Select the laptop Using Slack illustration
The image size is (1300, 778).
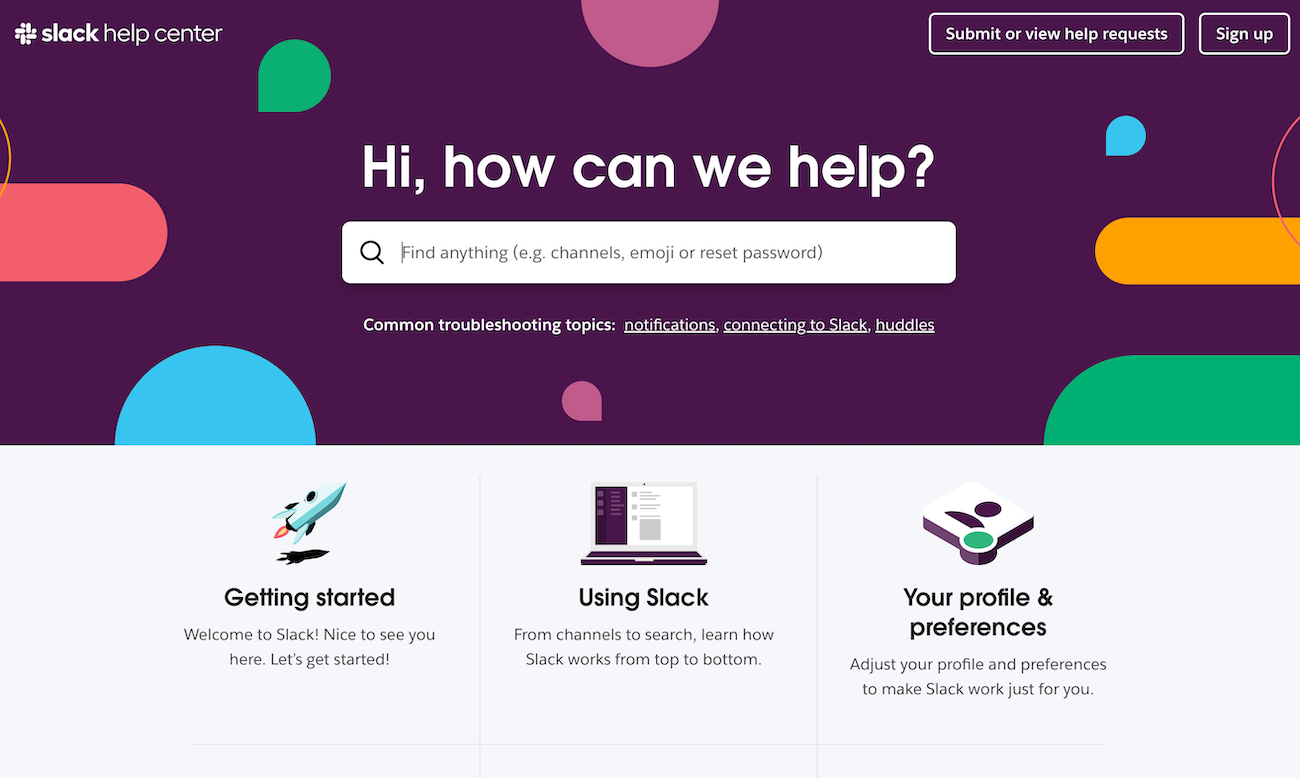[644, 523]
